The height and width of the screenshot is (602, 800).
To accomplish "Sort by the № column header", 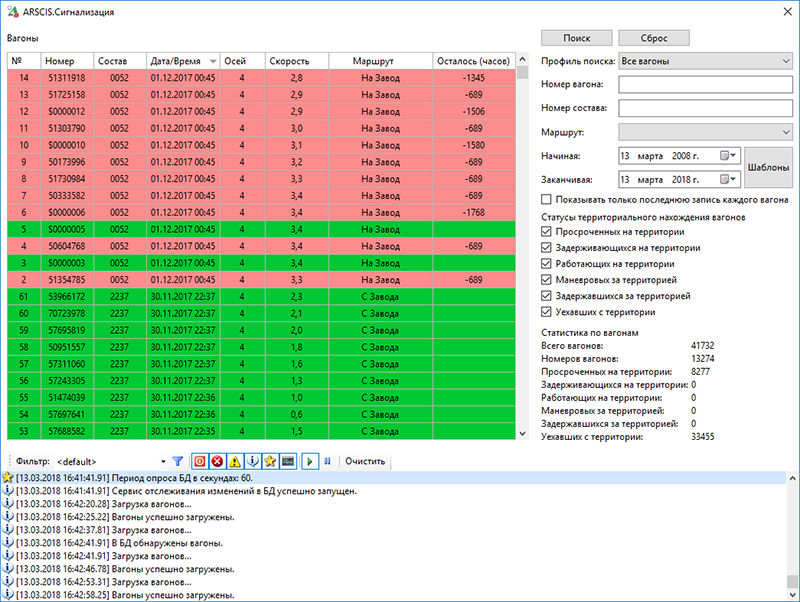I will tap(24, 61).
